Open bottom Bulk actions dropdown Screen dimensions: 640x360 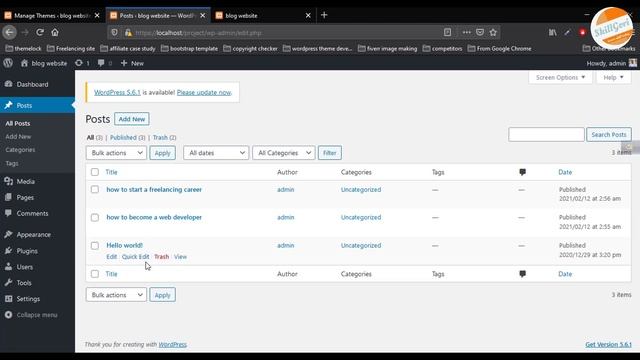116,295
